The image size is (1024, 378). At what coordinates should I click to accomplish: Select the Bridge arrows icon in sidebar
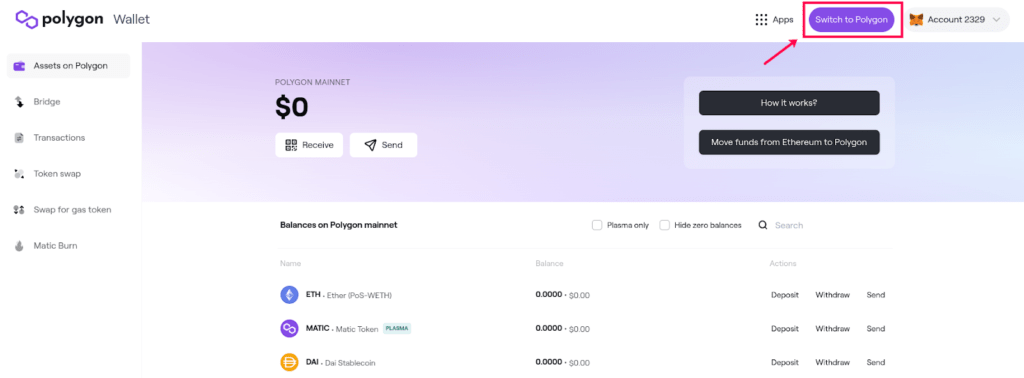pyautogui.click(x=20, y=102)
